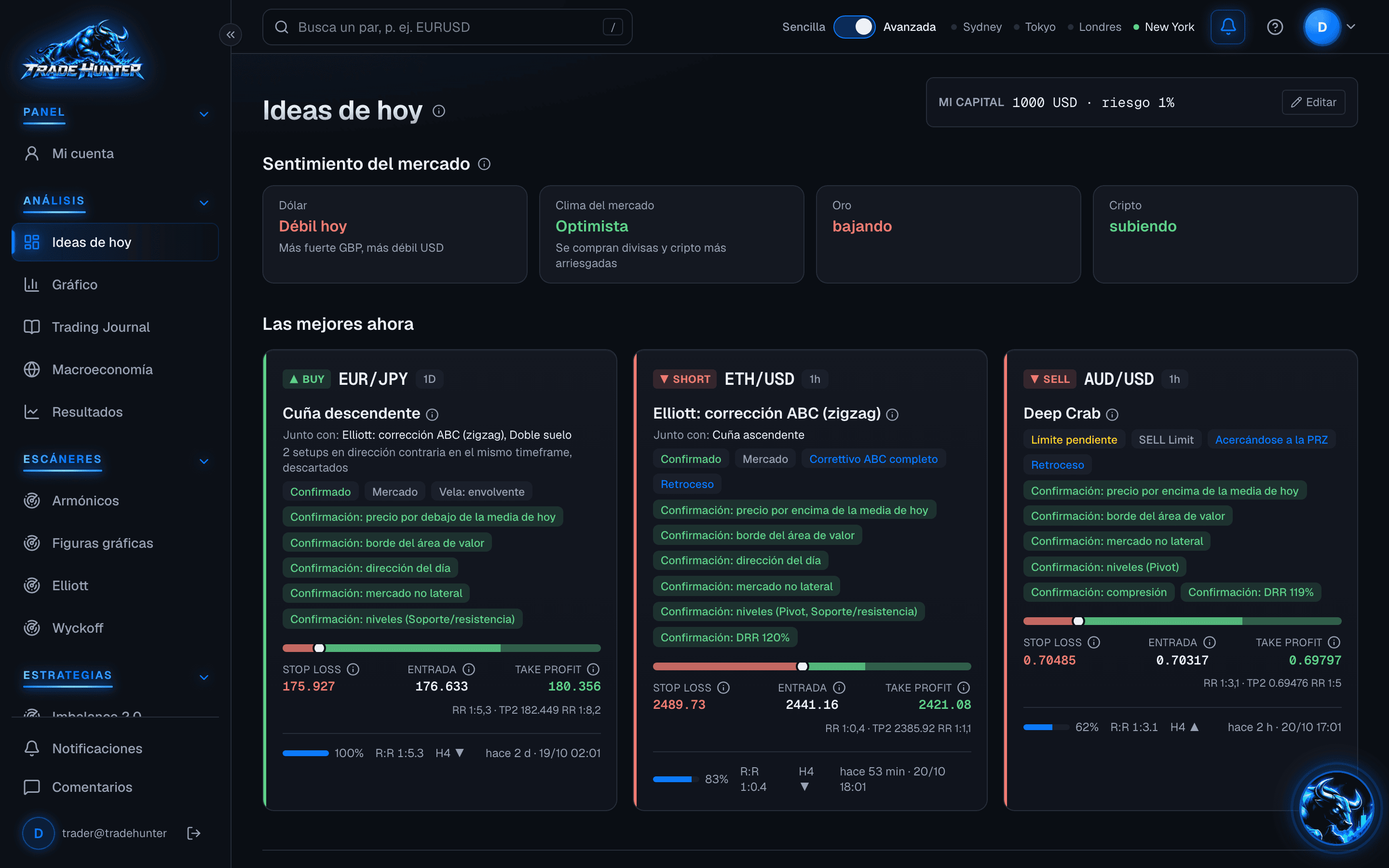The height and width of the screenshot is (868, 1389).
Task: Click the Retroceso tag on the AUD/USD card
Action: point(1057,465)
